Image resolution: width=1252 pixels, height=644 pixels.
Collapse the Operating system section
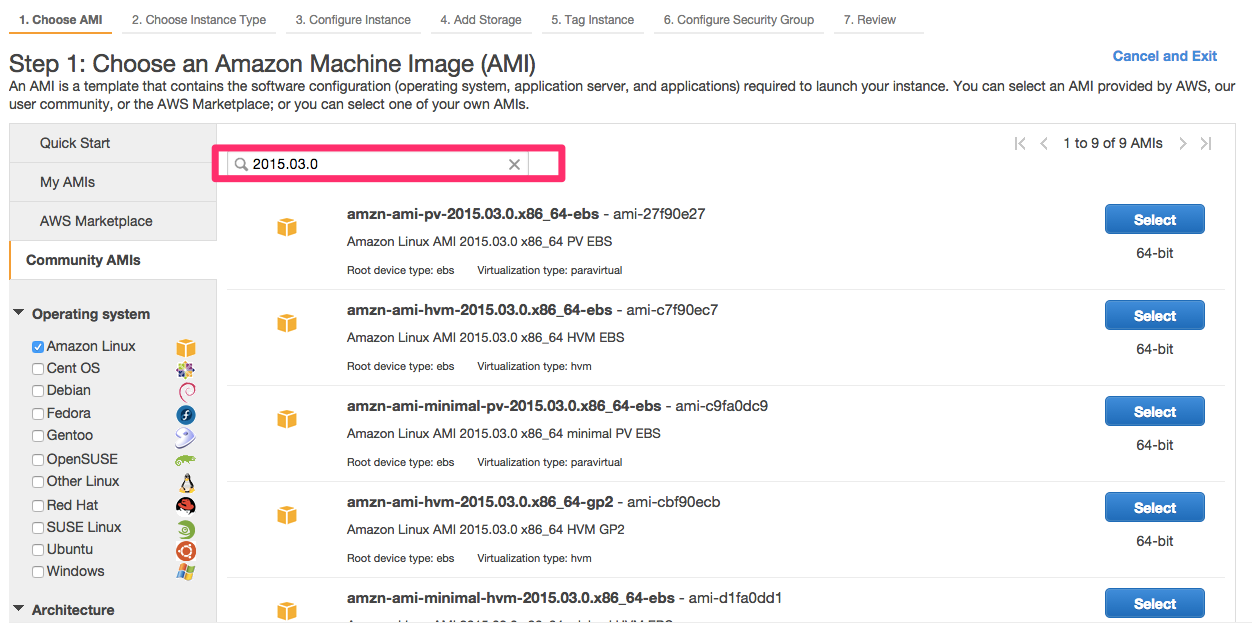pyautogui.click(x=17, y=313)
